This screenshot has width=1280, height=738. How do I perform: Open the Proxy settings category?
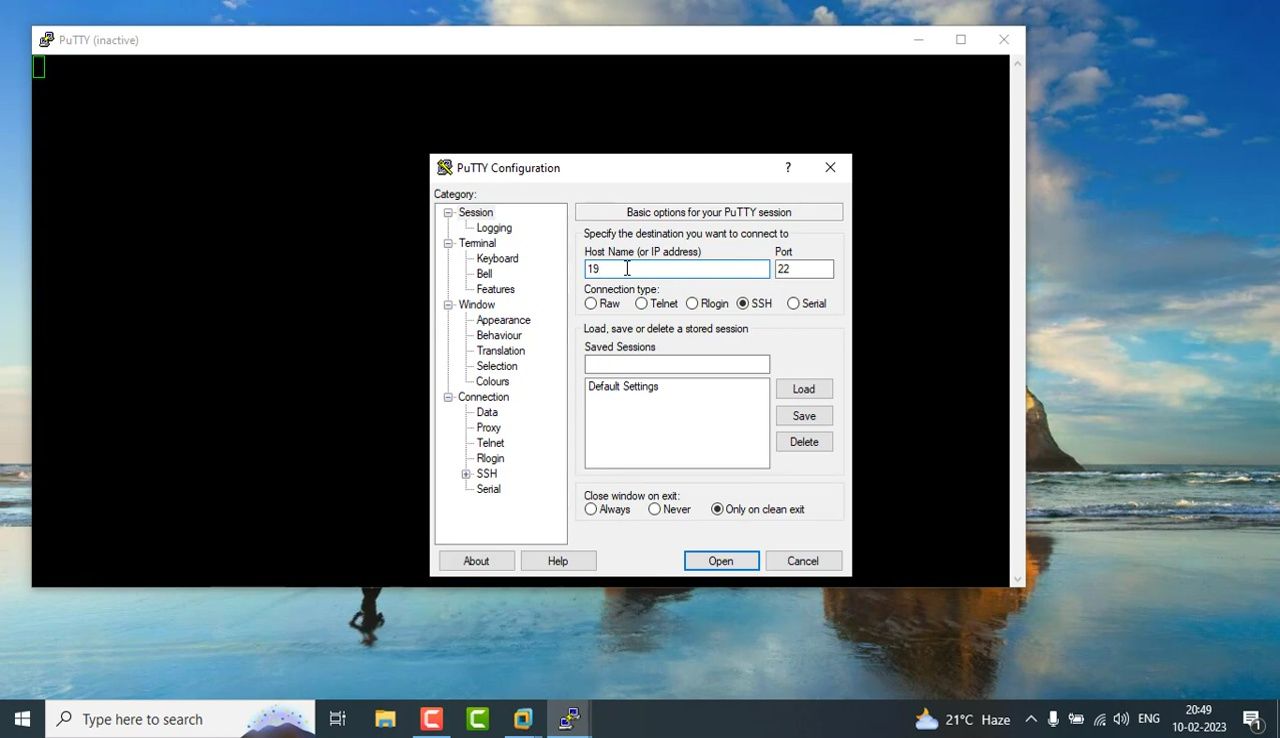(489, 427)
